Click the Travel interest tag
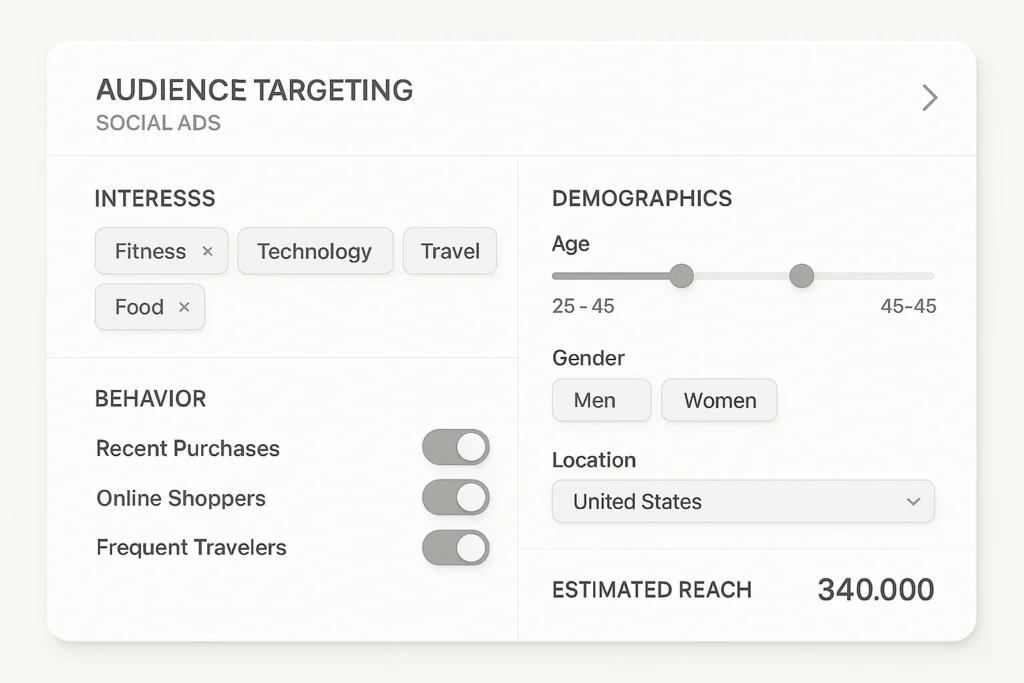This screenshot has height=683, width=1024. [450, 252]
